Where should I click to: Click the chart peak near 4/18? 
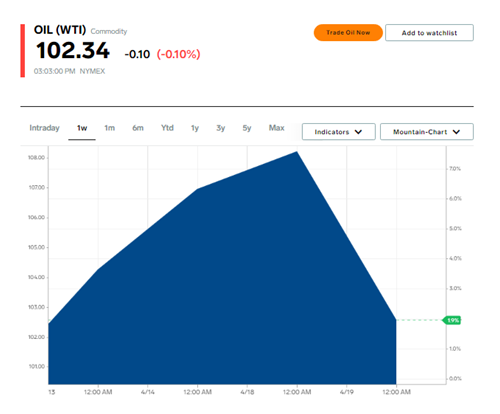[x=297, y=152]
